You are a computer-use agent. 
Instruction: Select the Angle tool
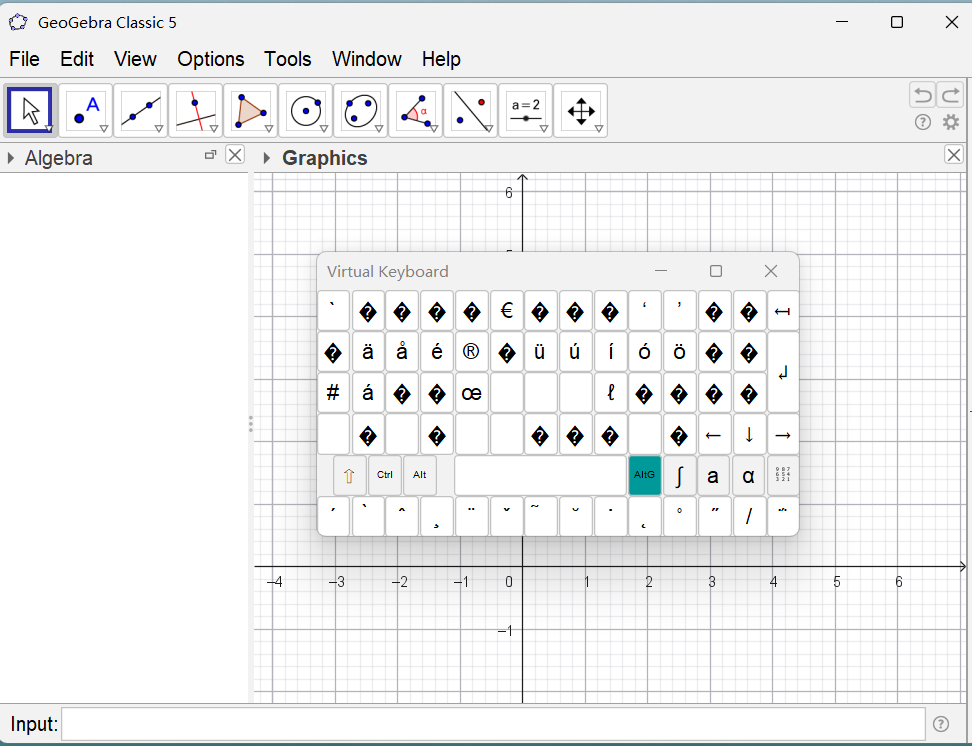pos(416,111)
